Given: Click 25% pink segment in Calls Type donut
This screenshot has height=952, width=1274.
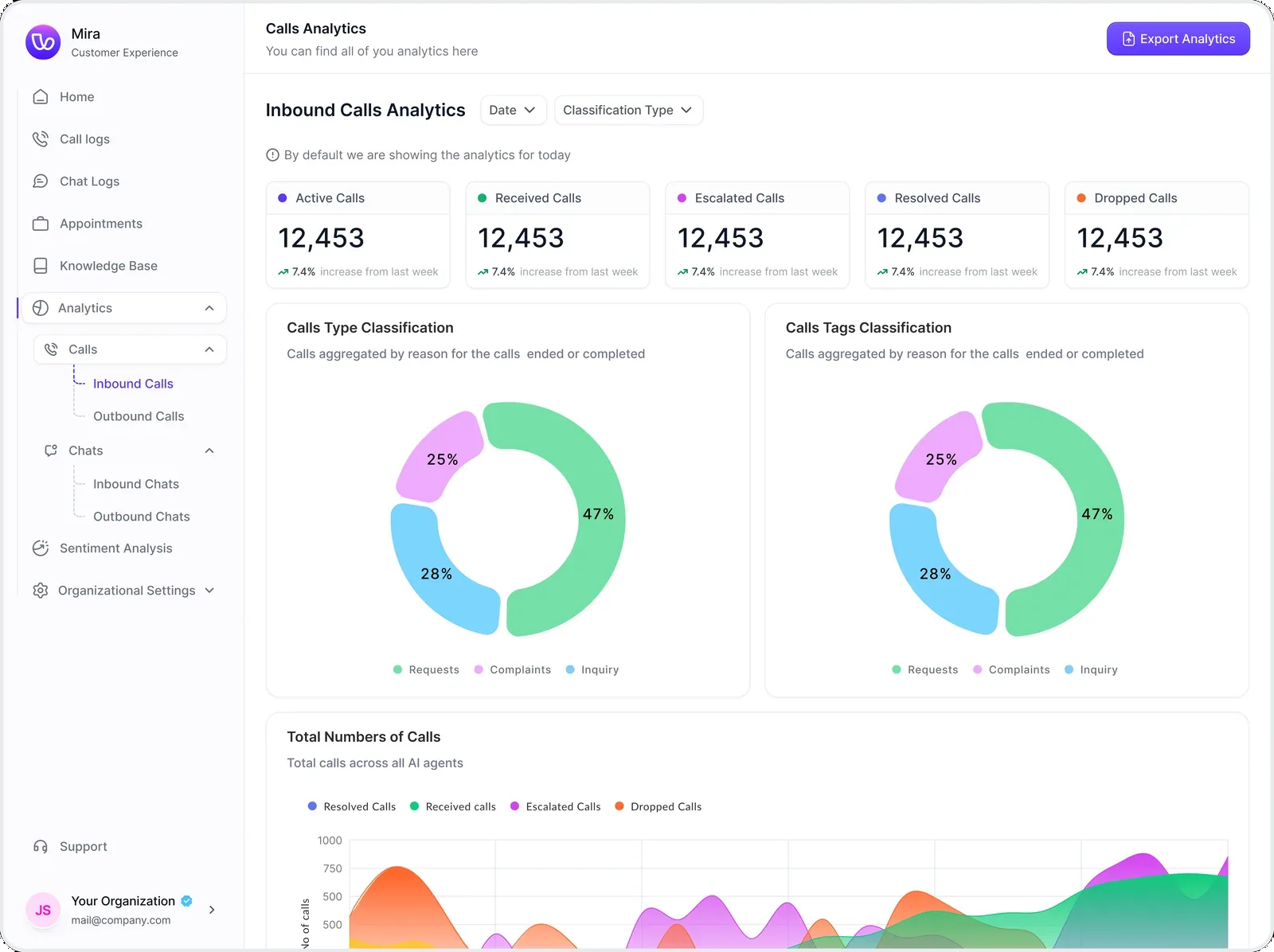Looking at the screenshot, I should (441, 459).
